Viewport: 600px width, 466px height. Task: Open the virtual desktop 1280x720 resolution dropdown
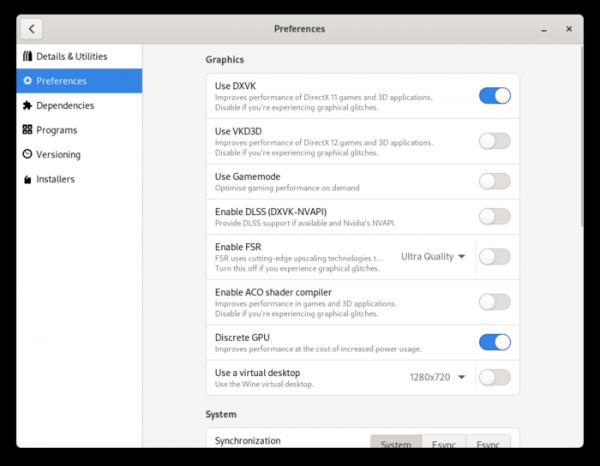click(437, 377)
